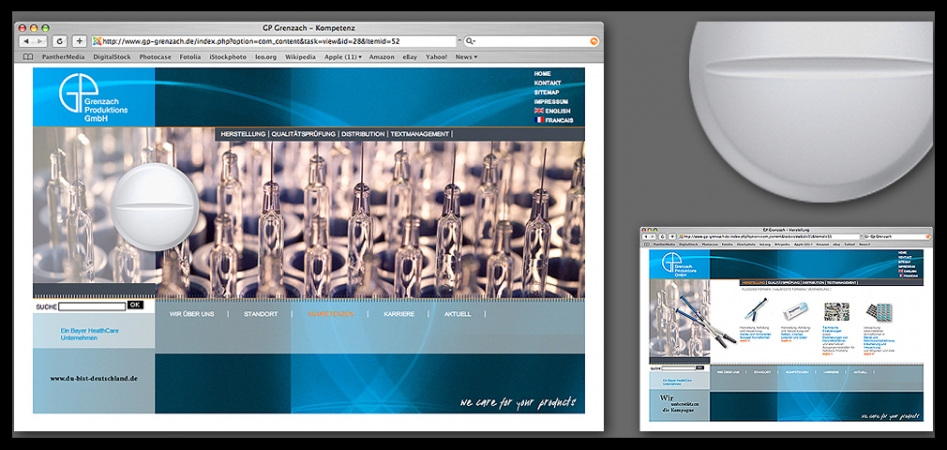
Task: Open the www.du-bist-deutschland.de link
Action: (93, 379)
